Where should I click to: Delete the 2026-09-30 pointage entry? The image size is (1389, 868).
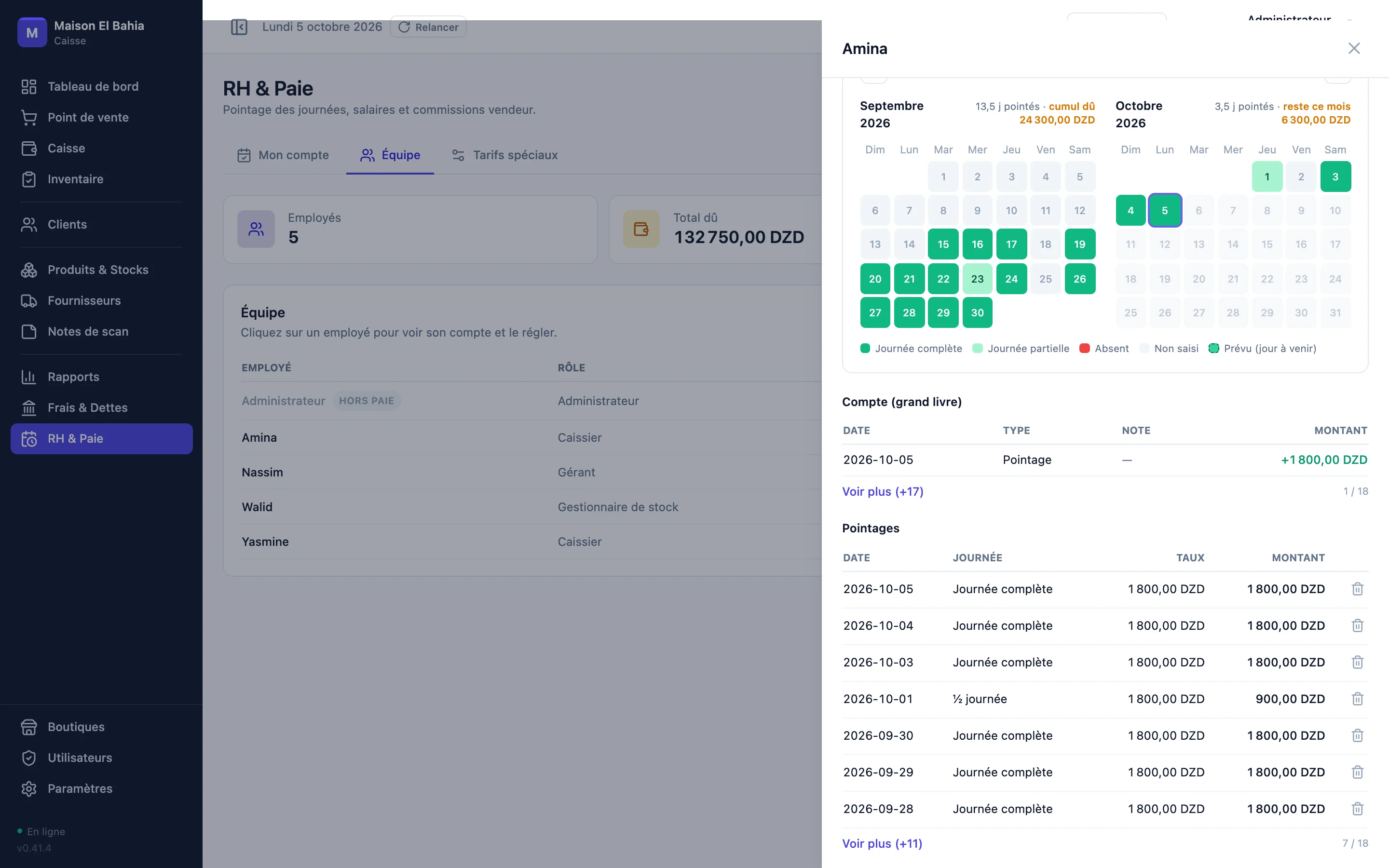pos(1357,736)
